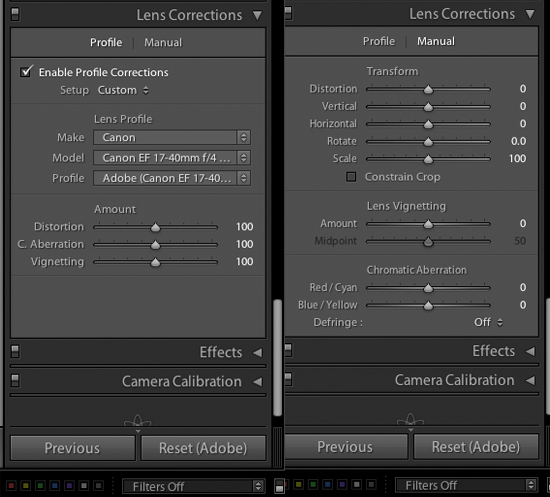The width and height of the screenshot is (550, 497).
Task: Expand Effects in the Manual-view panel
Action: pyautogui.click(x=530, y=351)
